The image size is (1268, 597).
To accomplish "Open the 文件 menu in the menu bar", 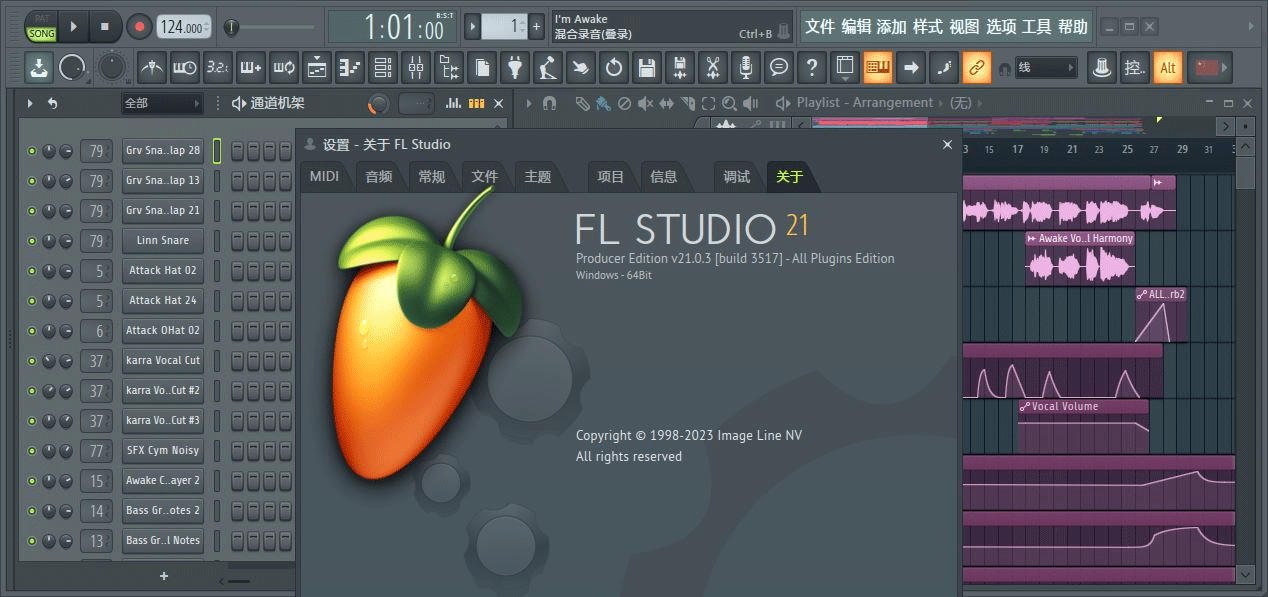I will click(x=820, y=27).
